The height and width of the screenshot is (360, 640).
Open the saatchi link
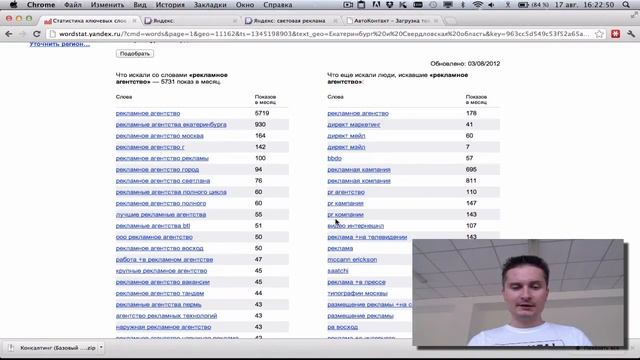(338, 271)
